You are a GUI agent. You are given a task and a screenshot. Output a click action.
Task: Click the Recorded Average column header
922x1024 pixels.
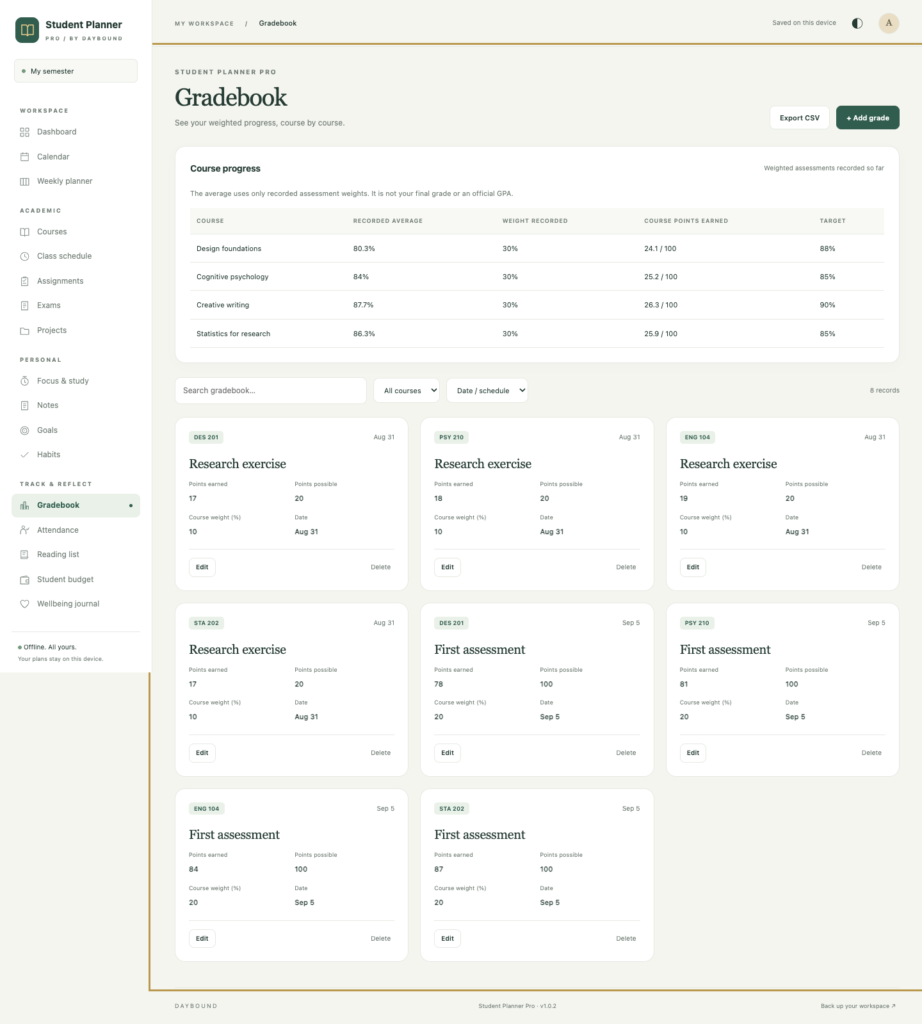pos(388,221)
